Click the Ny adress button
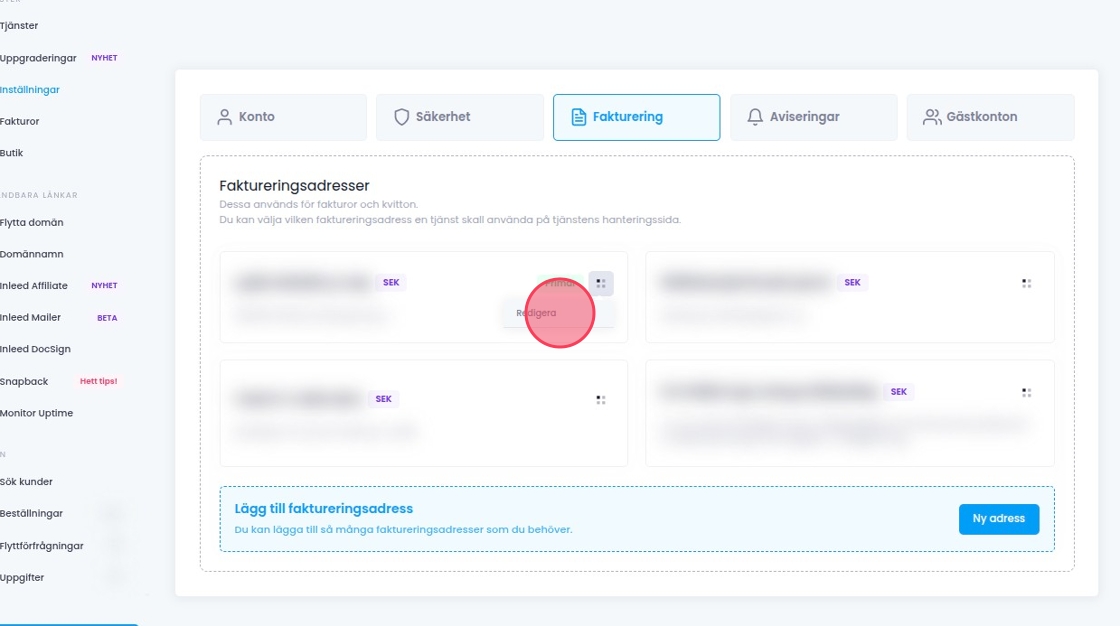Image resolution: width=1120 pixels, height=626 pixels. (x=998, y=519)
